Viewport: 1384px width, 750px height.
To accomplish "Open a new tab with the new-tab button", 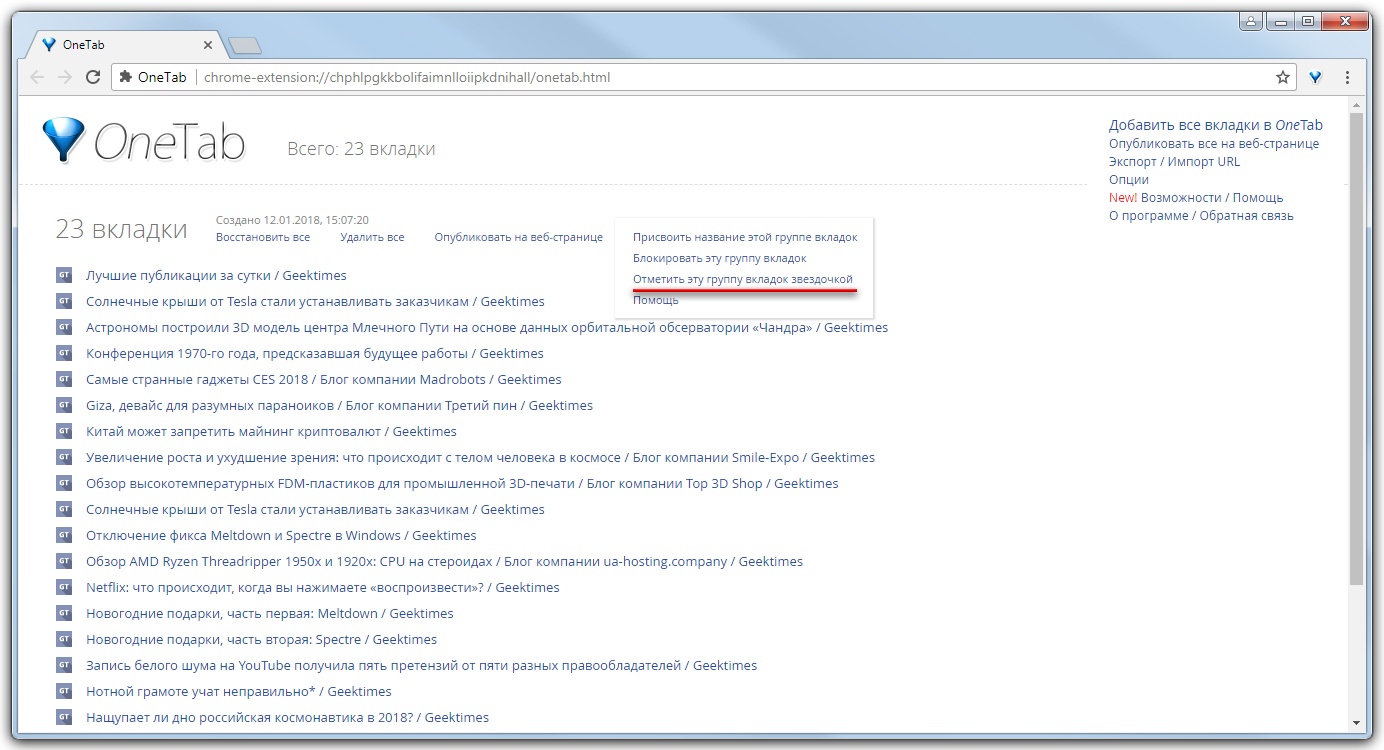I will [244, 45].
